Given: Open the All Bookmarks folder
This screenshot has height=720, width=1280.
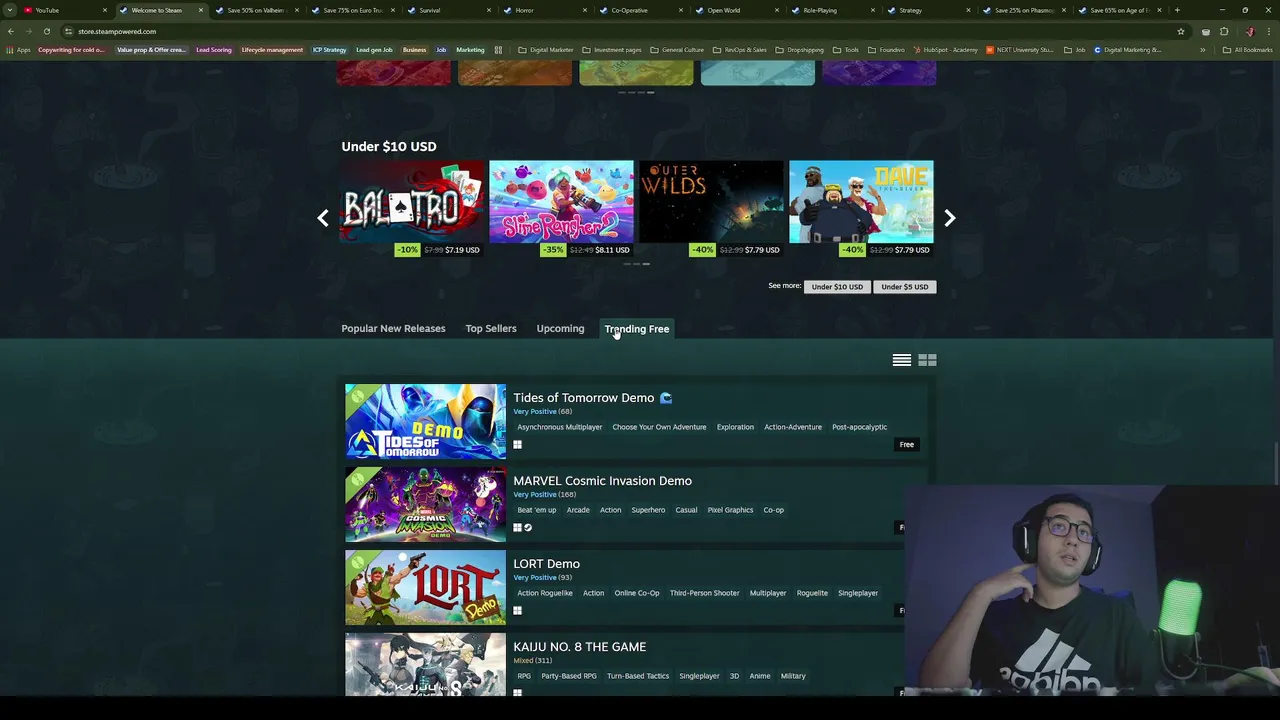Looking at the screenshot, I should coord(1247,50).
